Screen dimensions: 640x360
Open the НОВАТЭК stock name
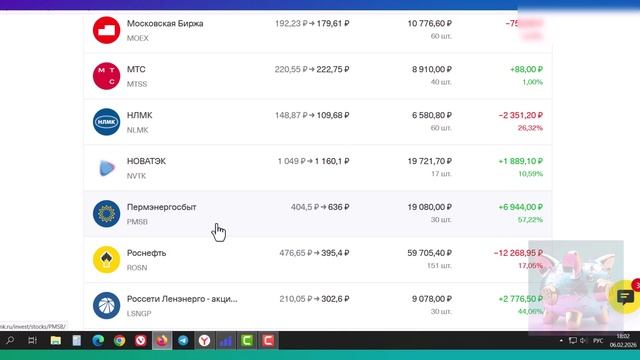[146, 161]
